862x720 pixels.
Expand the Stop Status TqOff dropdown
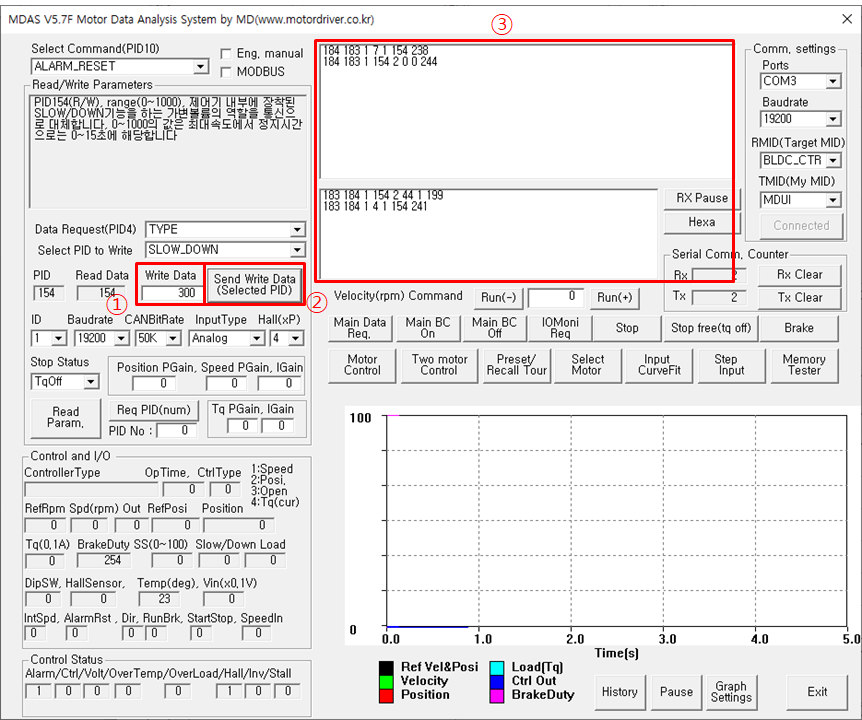65,381
